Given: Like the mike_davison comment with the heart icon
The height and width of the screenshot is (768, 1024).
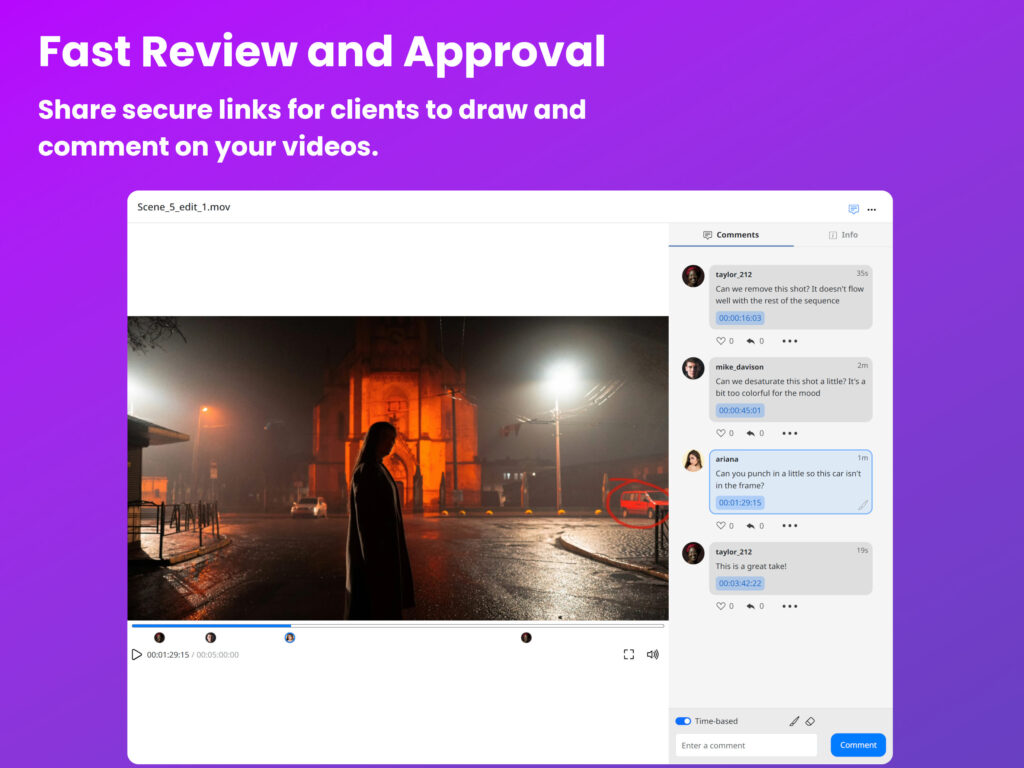Looking at the screenshot, I should pos(720,433).
